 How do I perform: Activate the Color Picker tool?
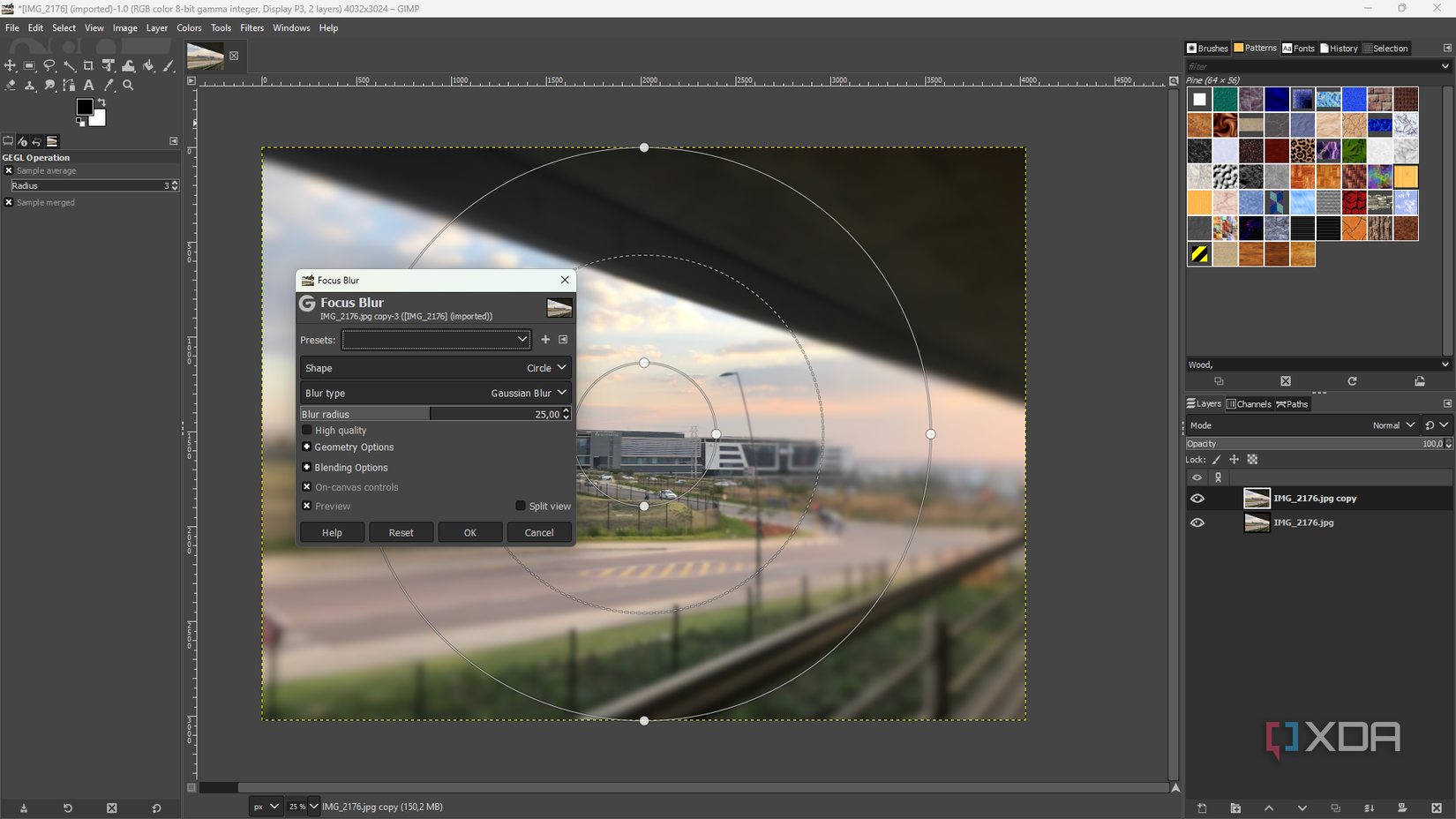108,85
